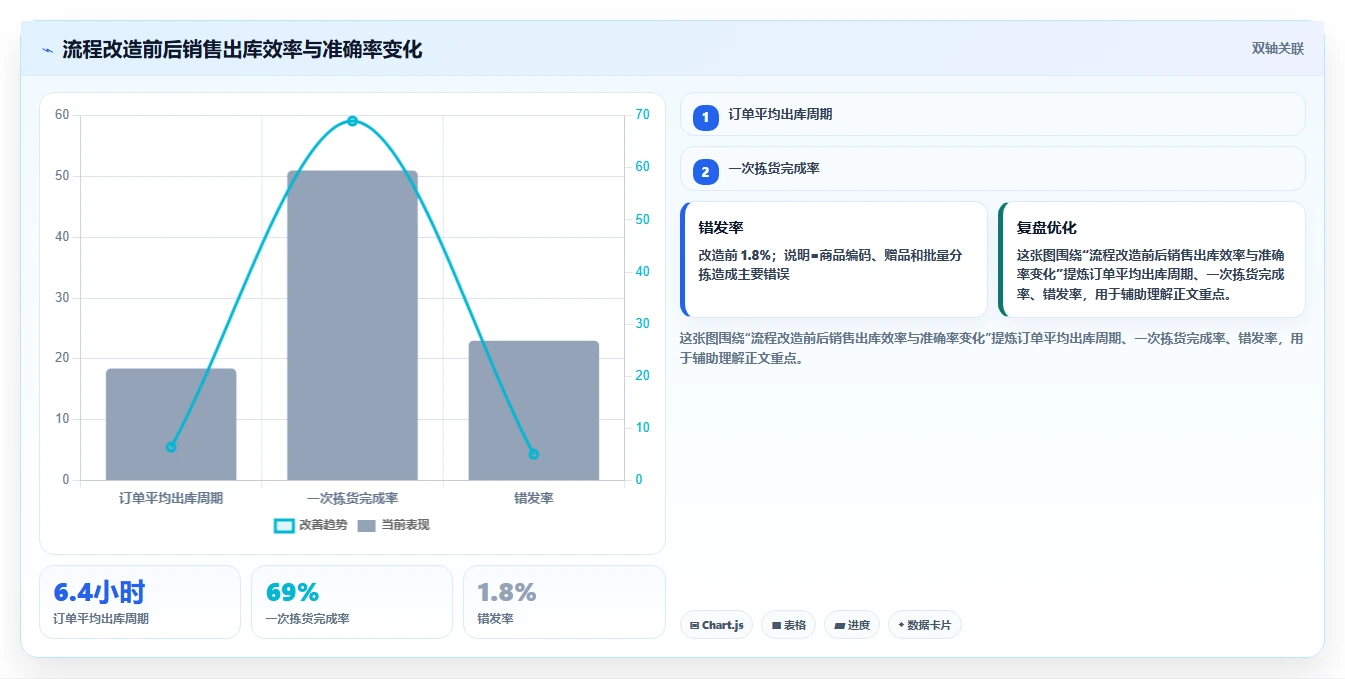This screenshot has width=1345, height=679.
Task: Toggle the 当前表现 legend entry
Action: pos(393,525)
